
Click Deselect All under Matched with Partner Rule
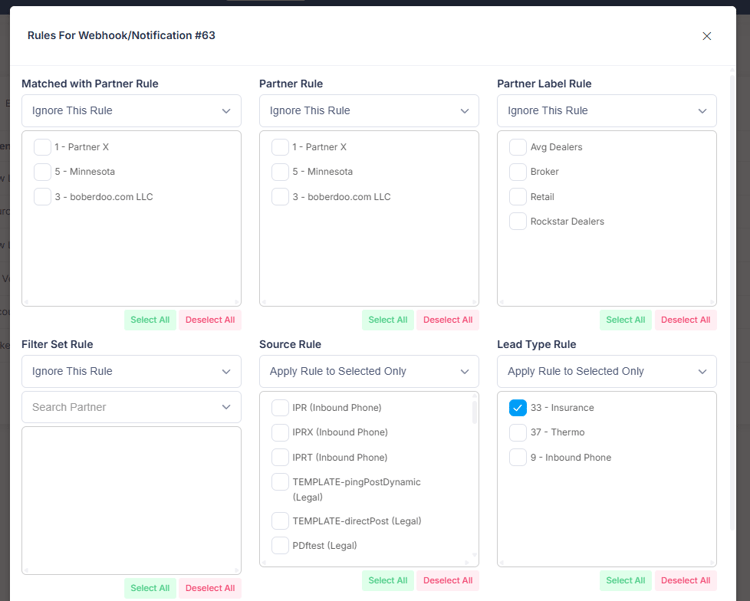click(x=209, y=320)
